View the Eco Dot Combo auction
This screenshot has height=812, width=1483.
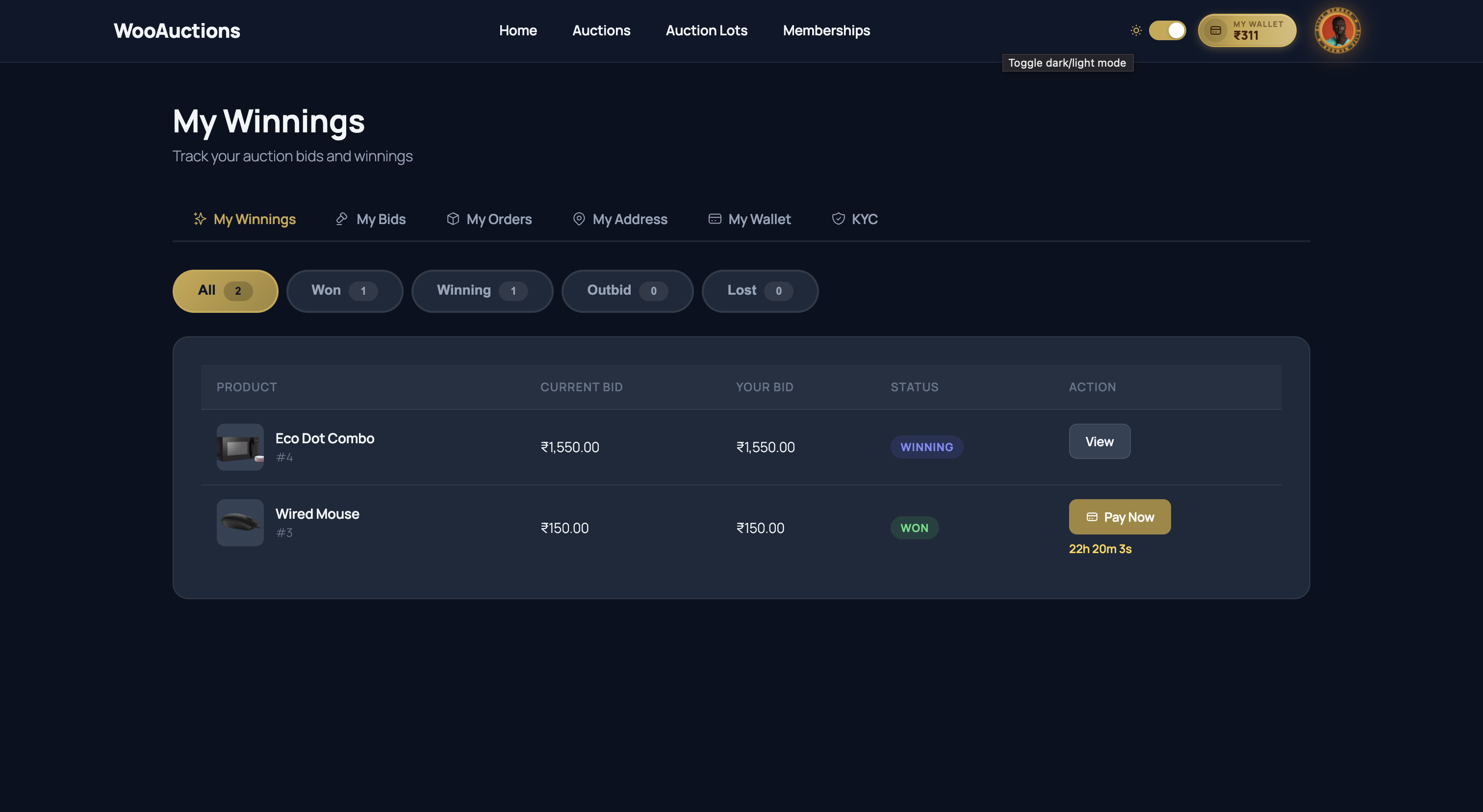click(x=1099, y=441)
